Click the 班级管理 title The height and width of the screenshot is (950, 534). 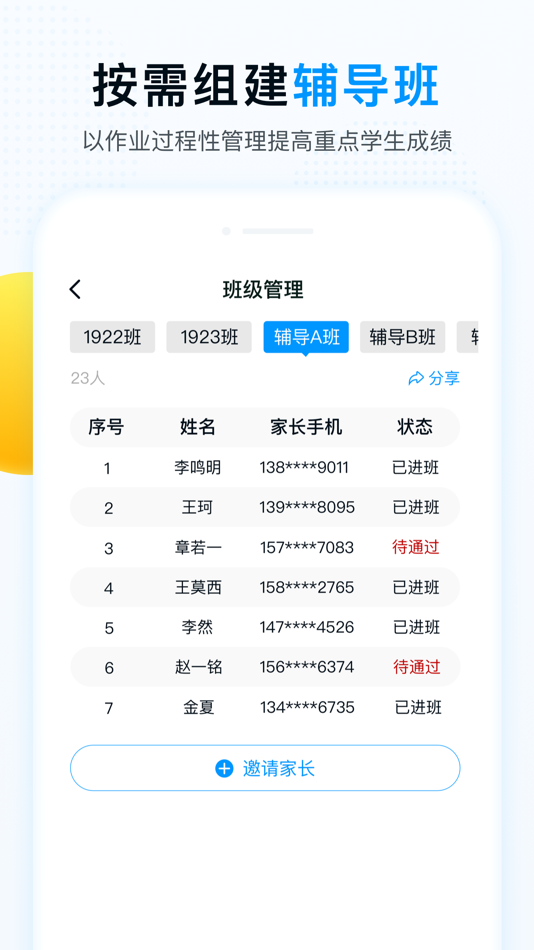point(263,290)
